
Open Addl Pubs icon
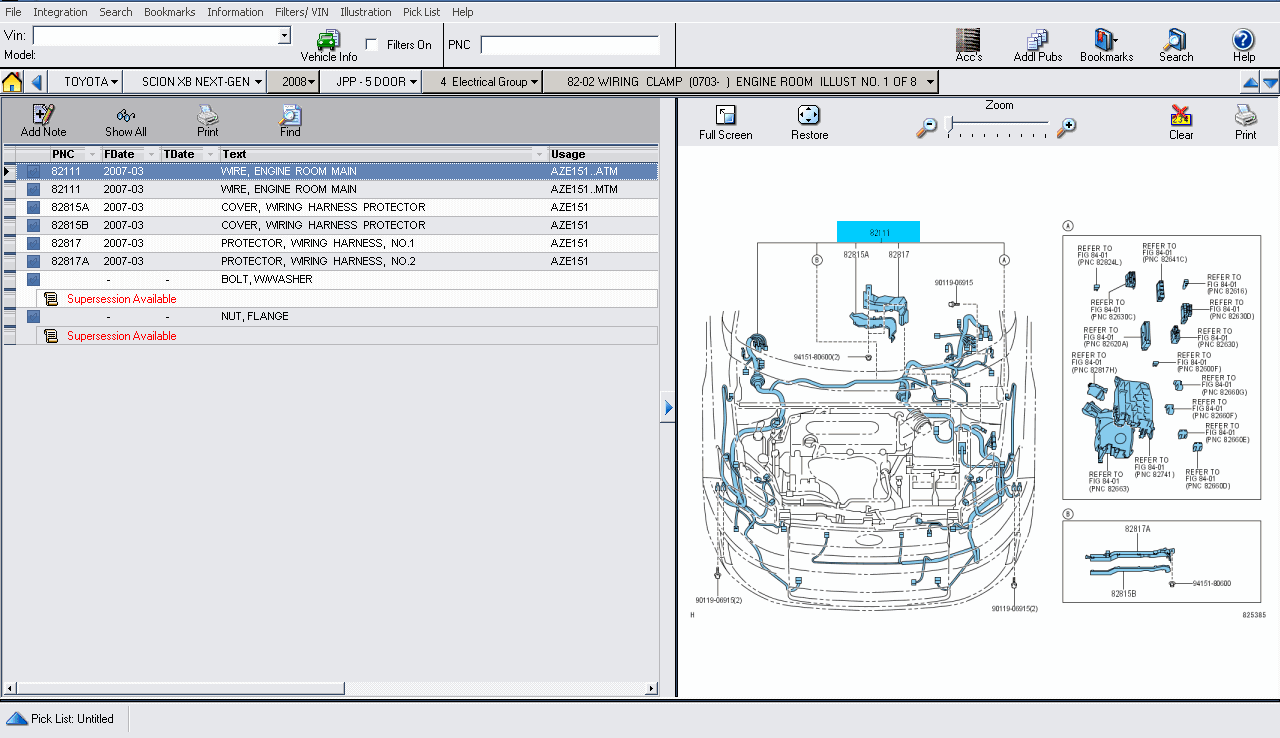(1037, 40)
